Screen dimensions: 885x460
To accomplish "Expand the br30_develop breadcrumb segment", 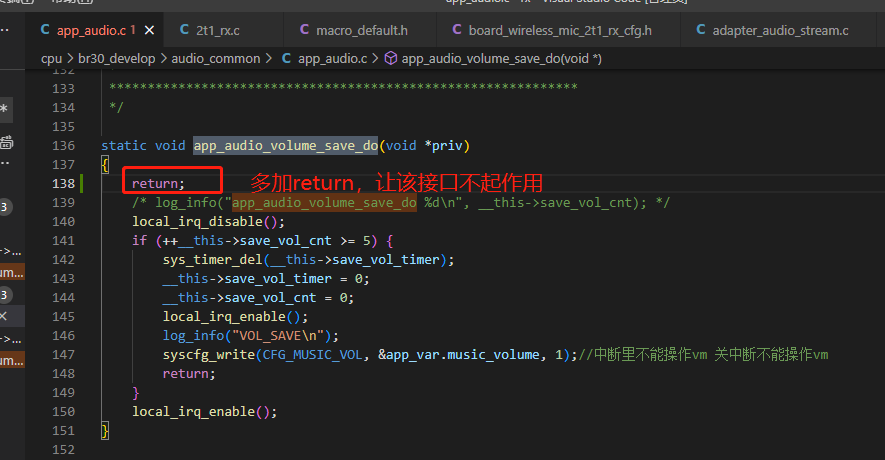I will [x=116, y=59].
